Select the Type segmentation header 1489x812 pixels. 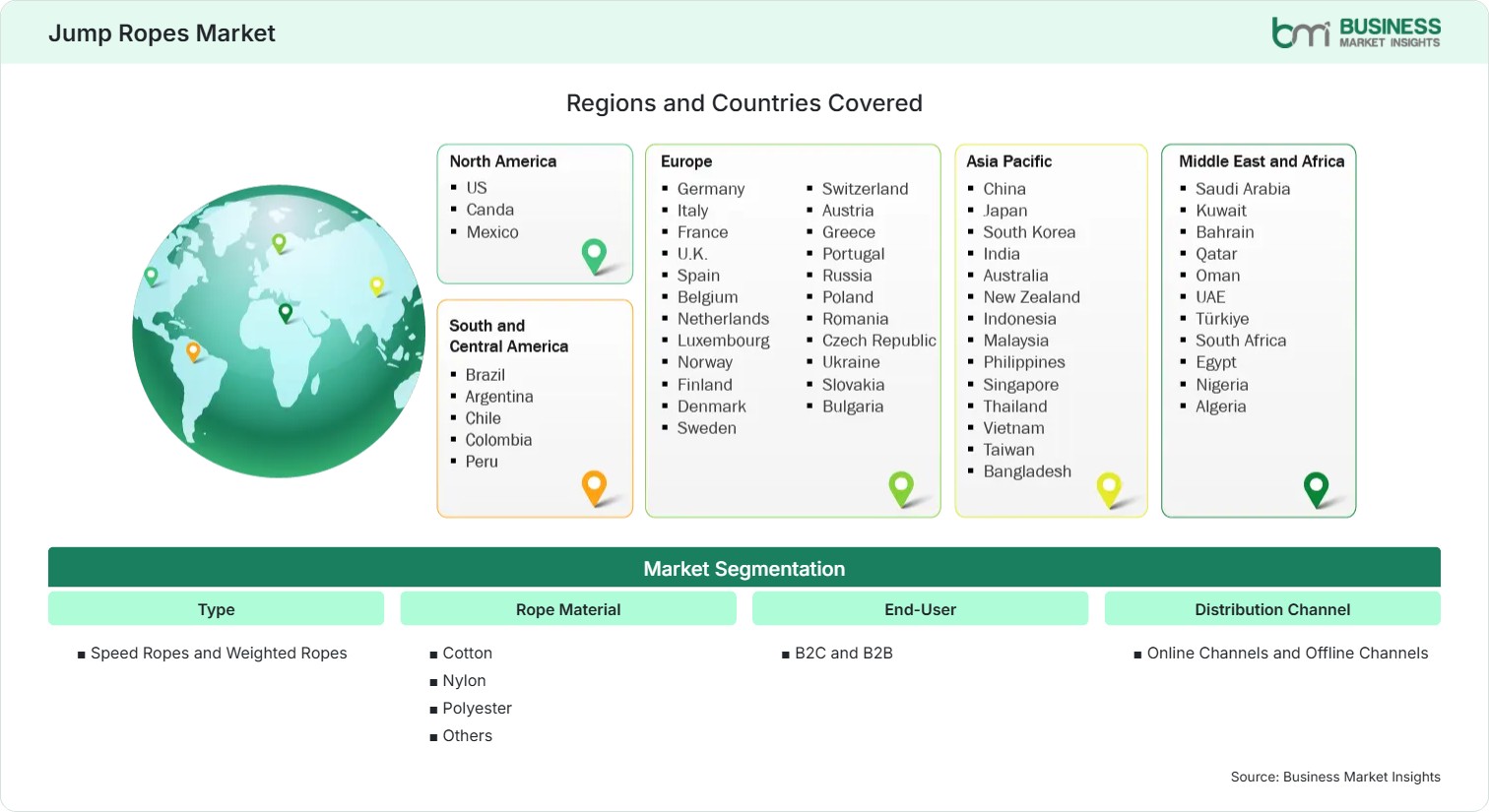(216, 609)
